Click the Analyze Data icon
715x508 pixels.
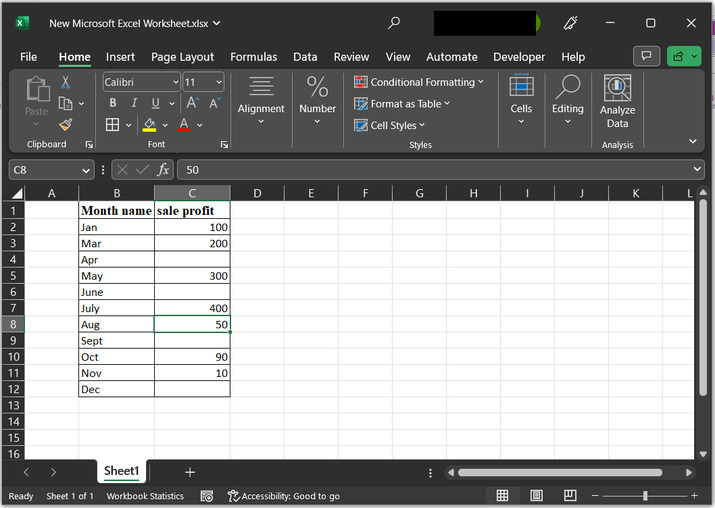coord(617,89)
